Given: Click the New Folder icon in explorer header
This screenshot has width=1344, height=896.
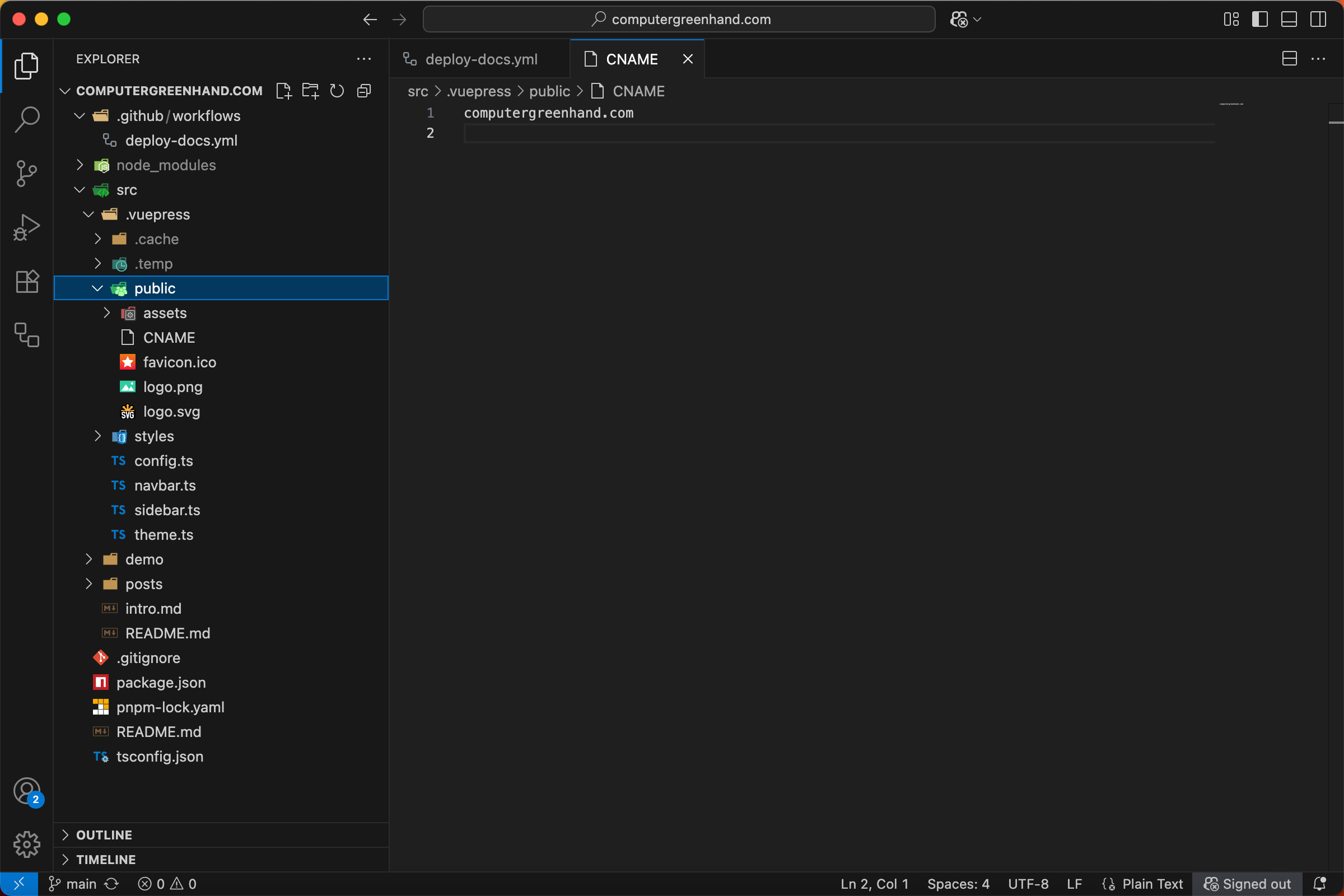Looking at the screenshot, I should pyautogui.click(x=310, y=91).
